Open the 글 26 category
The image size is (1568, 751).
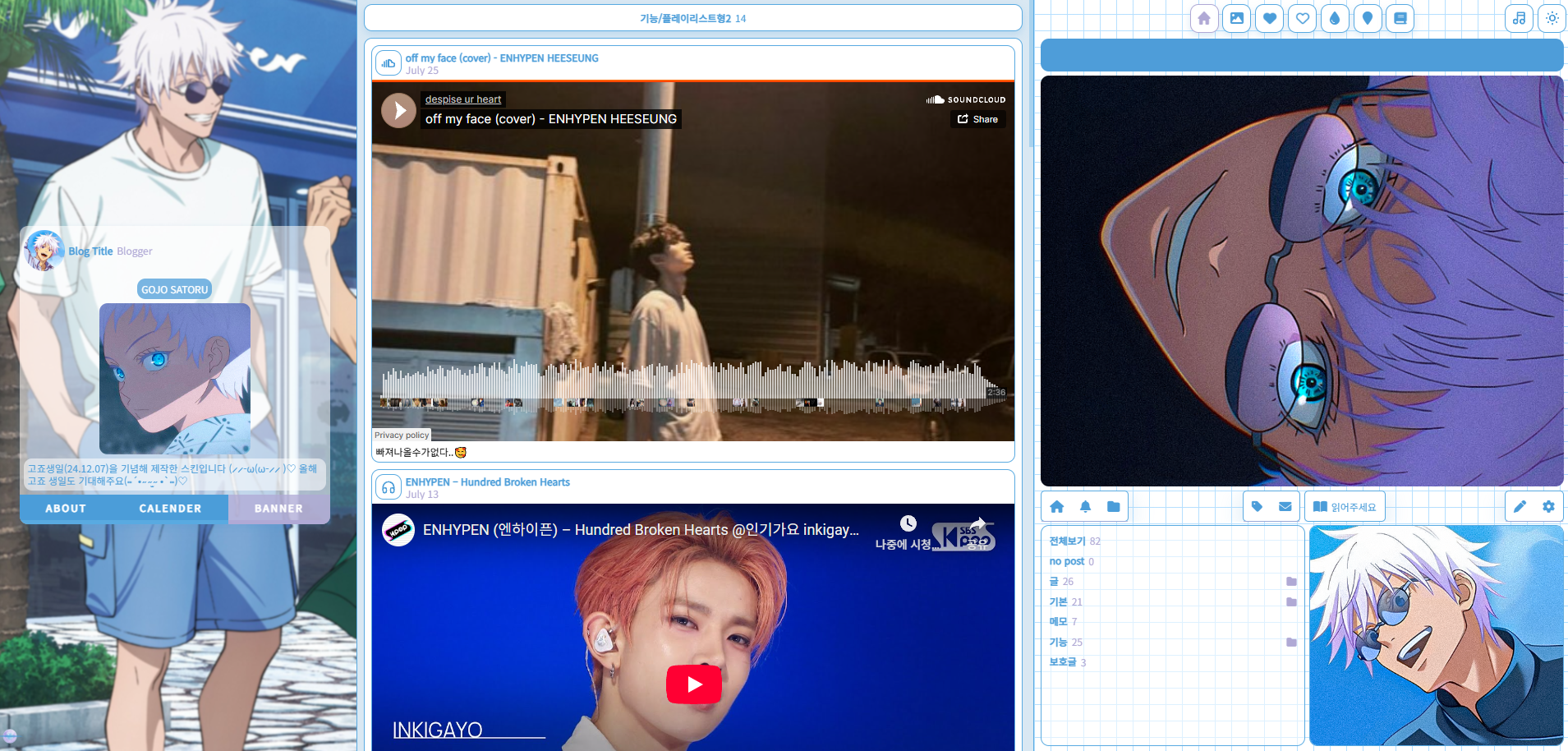point(1060,581)
